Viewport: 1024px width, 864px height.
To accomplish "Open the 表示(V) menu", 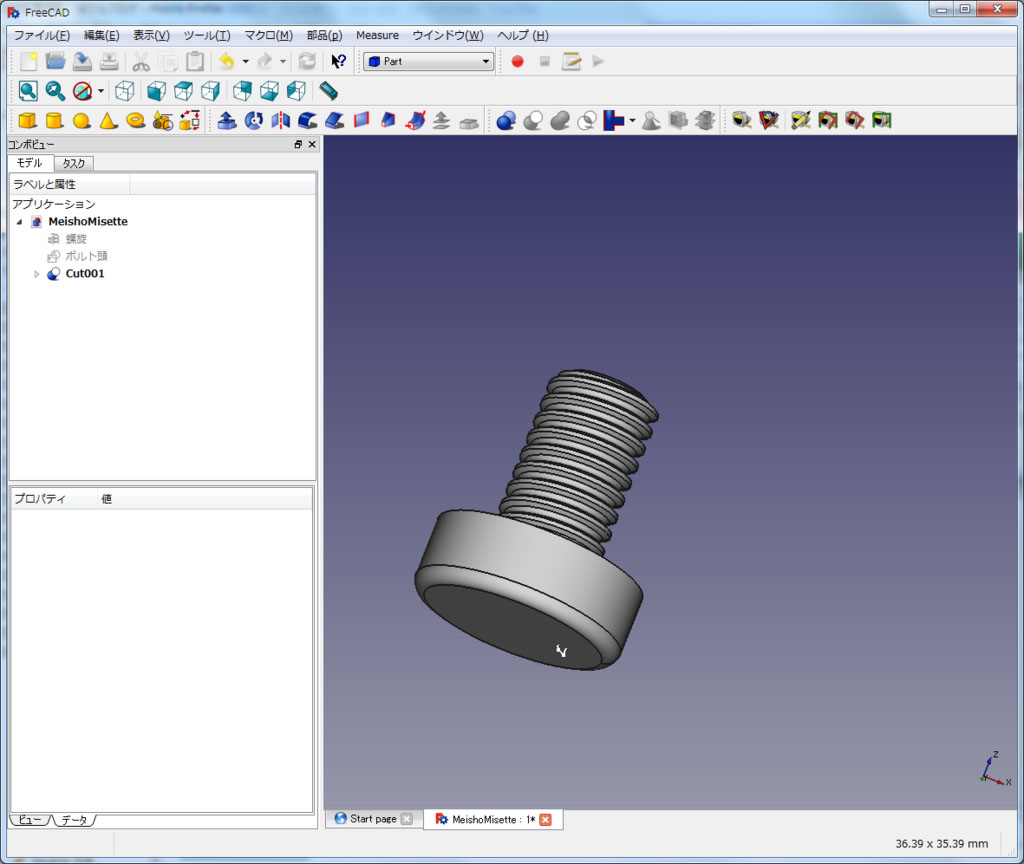I will click(152, 35).
